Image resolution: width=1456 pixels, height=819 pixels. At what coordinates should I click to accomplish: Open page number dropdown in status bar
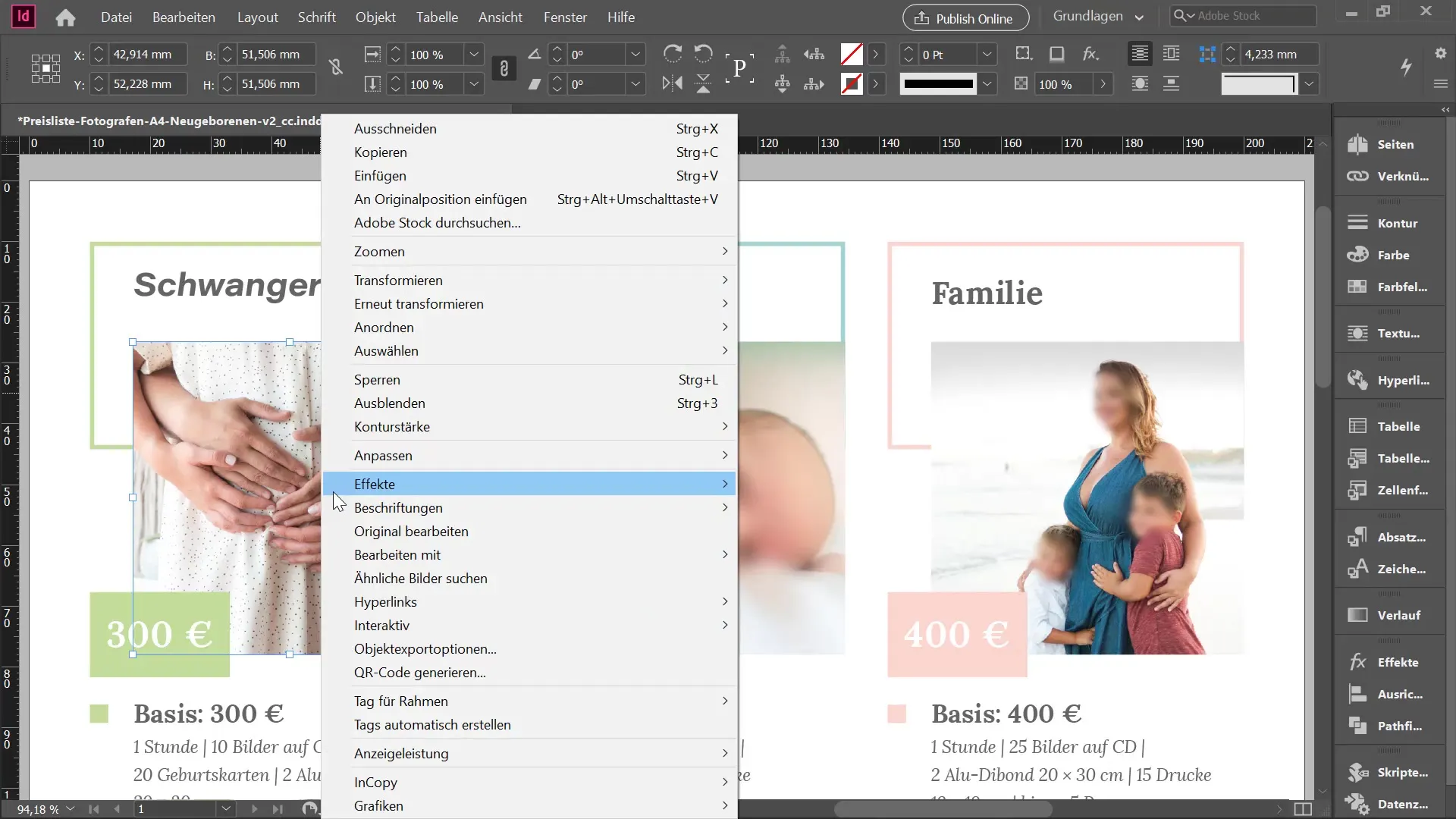pos(226,809)
